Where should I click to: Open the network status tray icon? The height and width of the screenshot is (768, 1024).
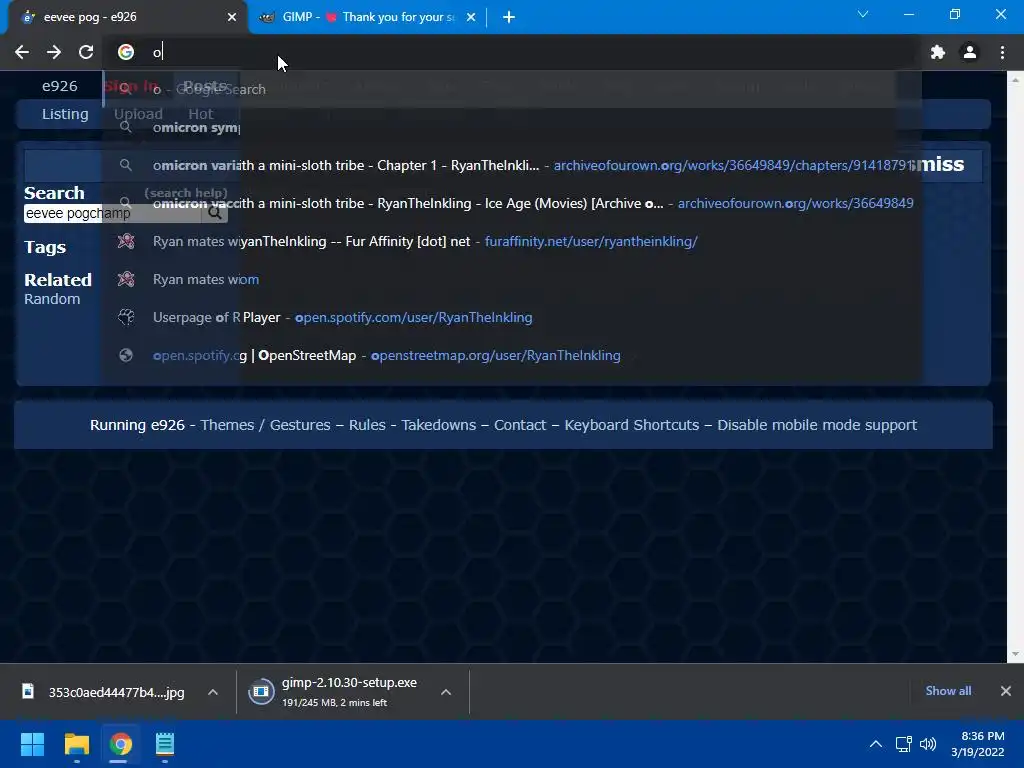click(904, 744)
